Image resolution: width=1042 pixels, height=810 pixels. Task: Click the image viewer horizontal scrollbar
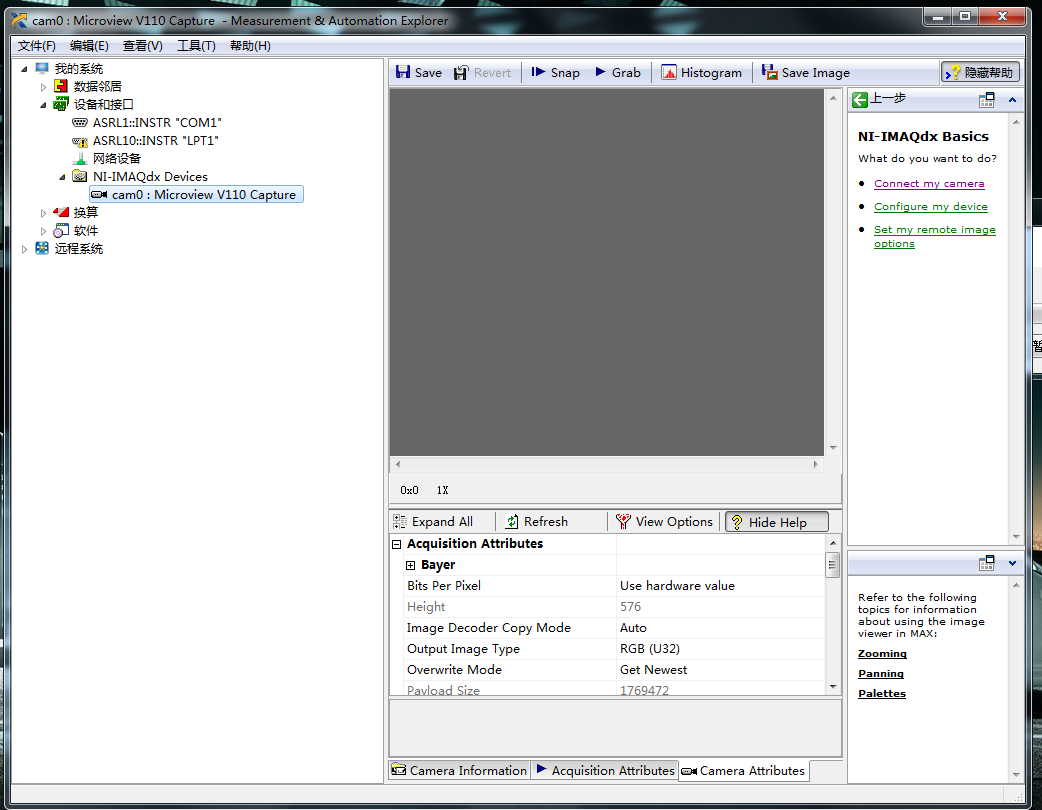pos(606,464)
